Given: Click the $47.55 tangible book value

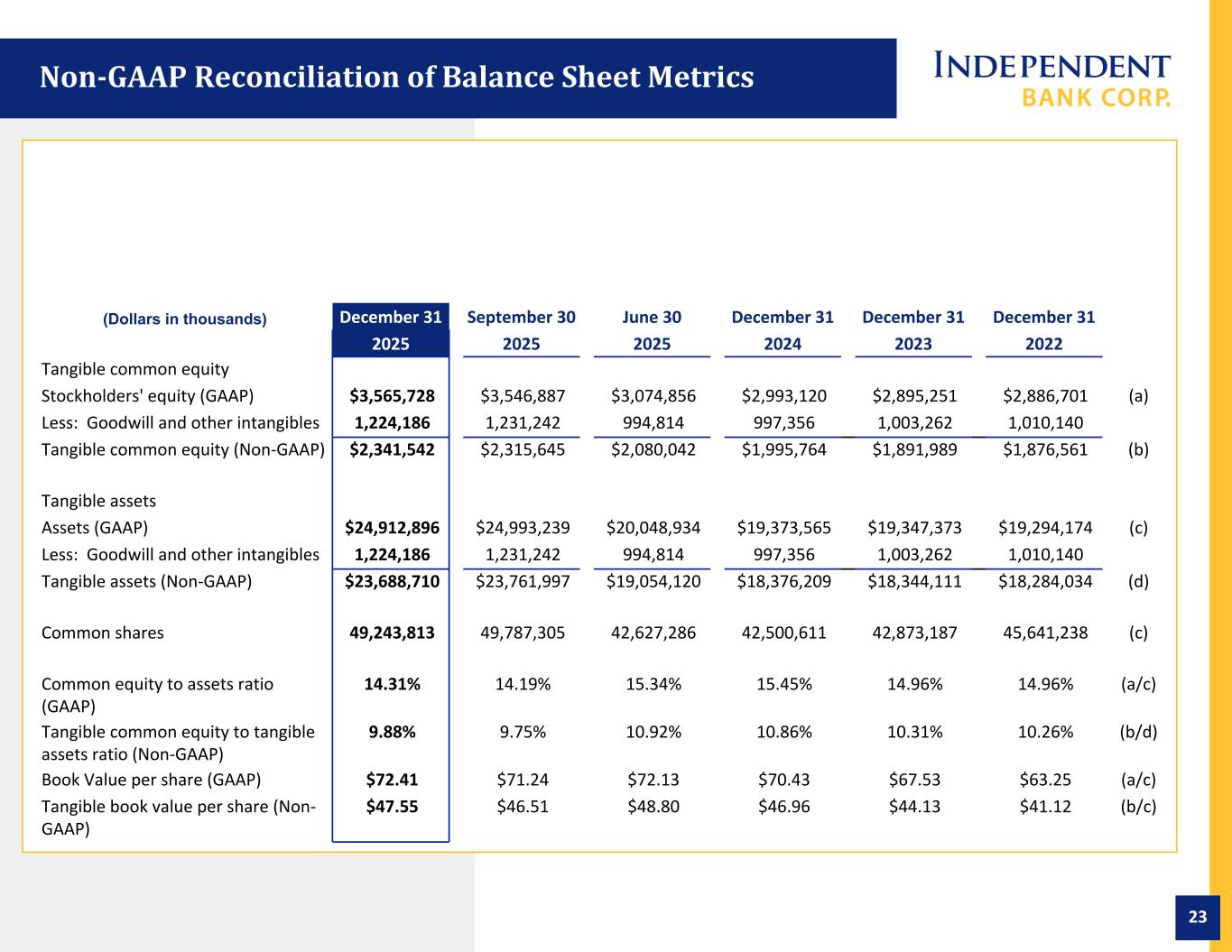Looking at the screenshot, I should (392, 806).
